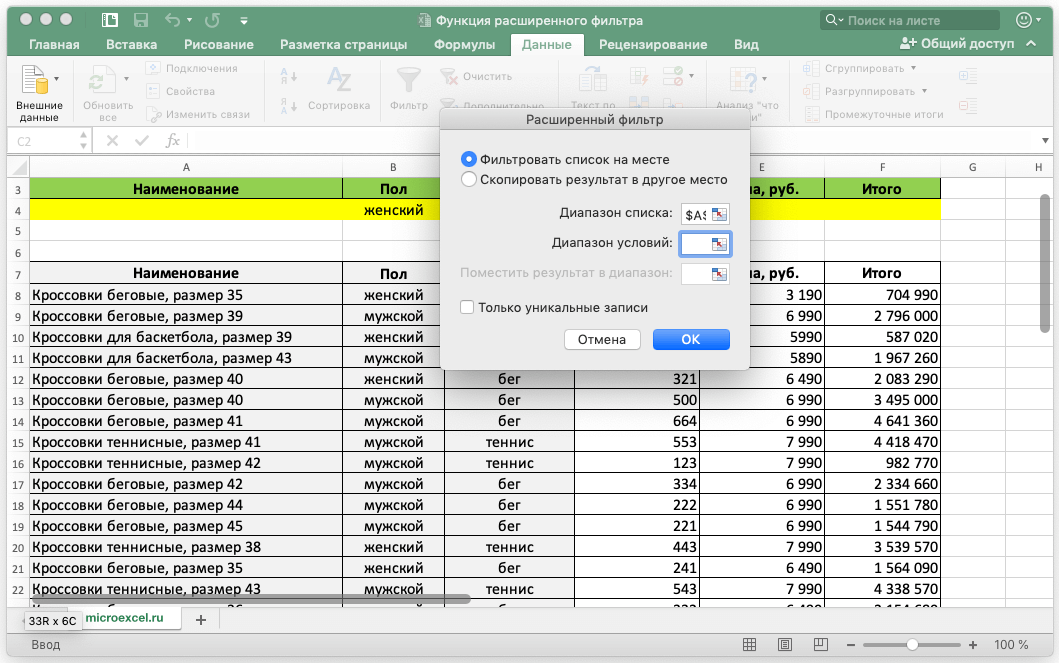Open the Разметка страницы tab
Viewport: 1059px width, 663px height.
343,45
